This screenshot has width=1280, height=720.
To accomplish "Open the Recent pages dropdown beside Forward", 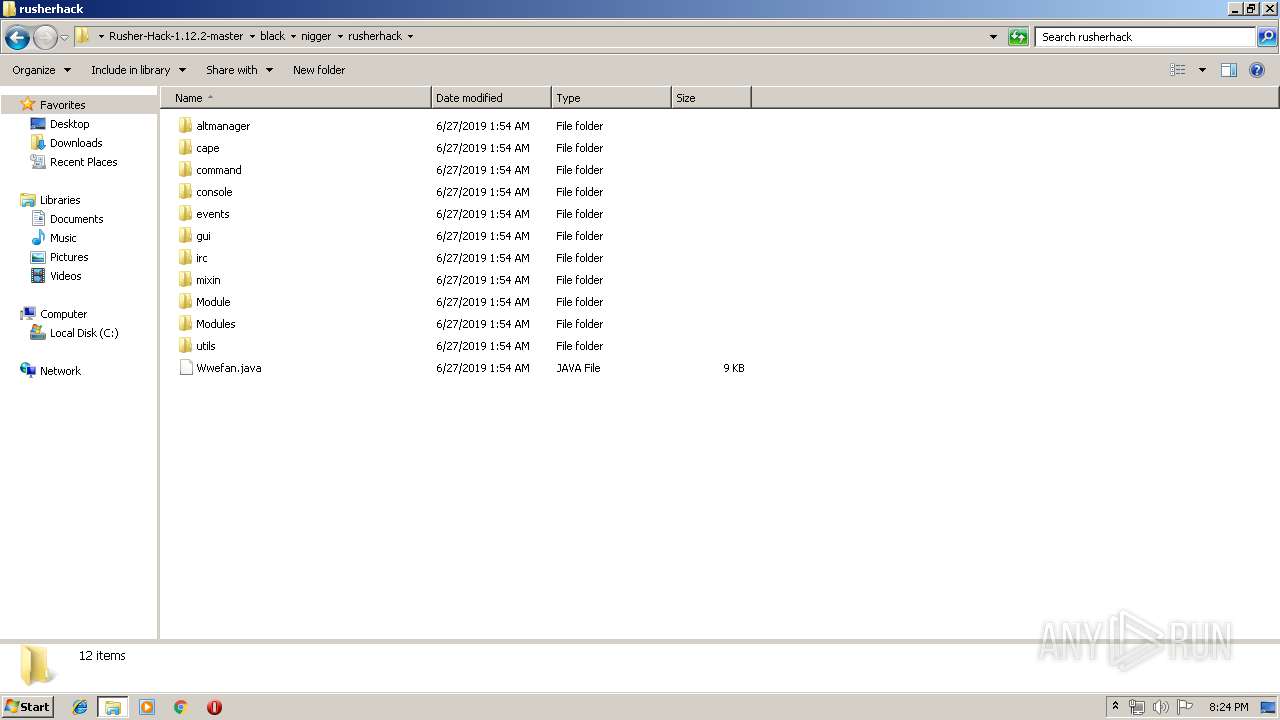I will (64, 38).
